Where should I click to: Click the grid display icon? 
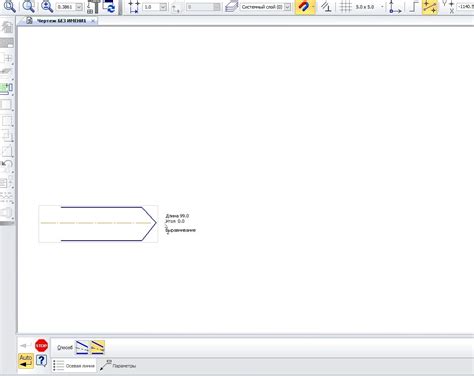(x=346, y=7)
